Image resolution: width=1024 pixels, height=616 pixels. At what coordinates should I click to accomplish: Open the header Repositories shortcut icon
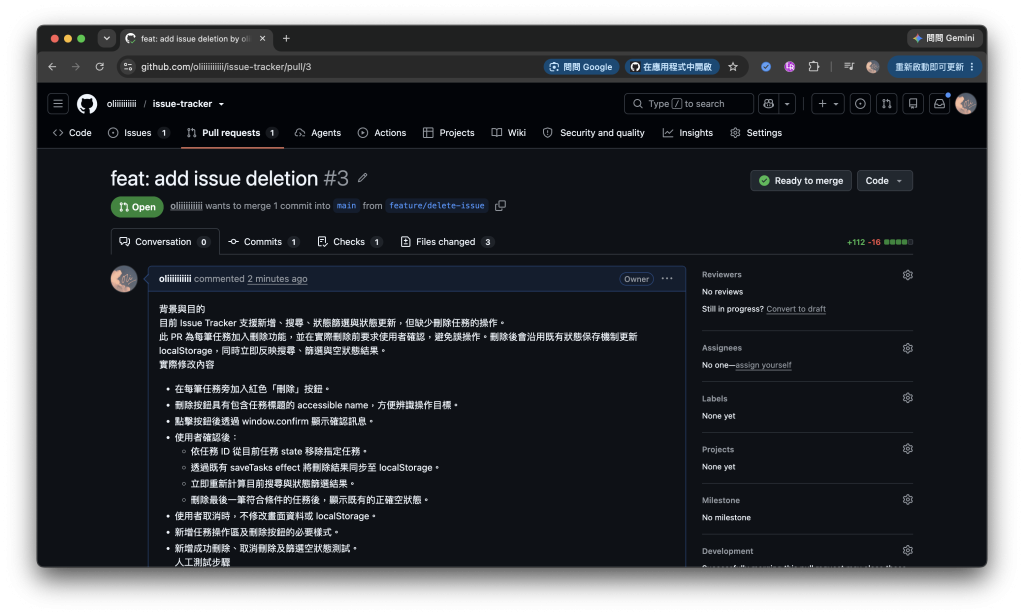(913, 104)
